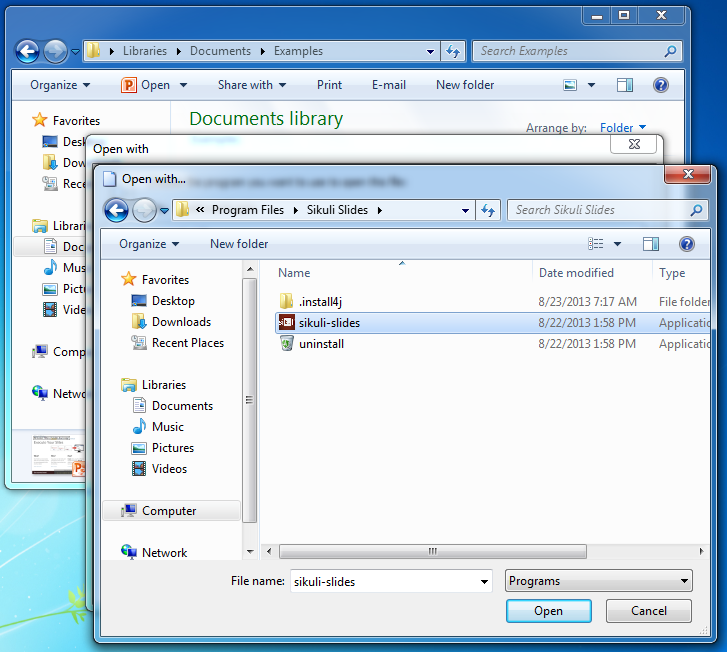Toggle the preview pane in the Explorer window
727x652 pixels.
point(625,85)
